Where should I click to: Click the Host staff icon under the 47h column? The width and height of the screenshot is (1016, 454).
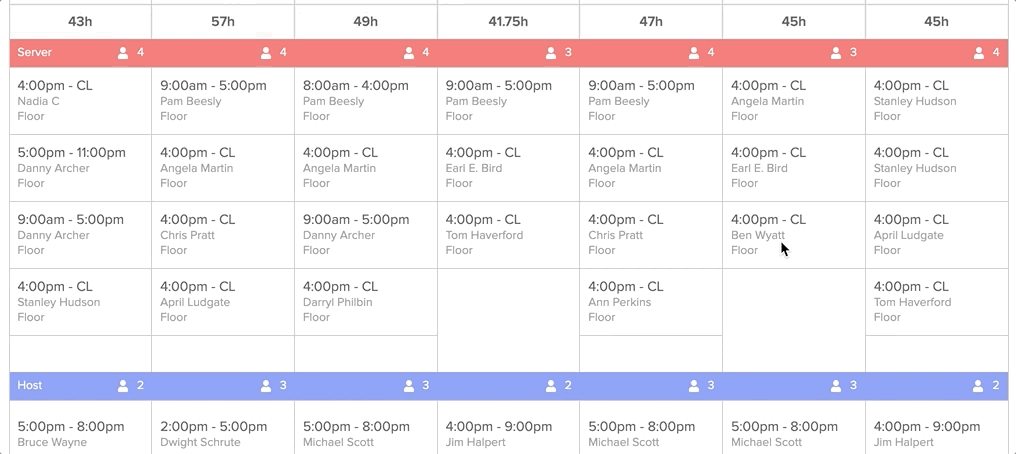pos(694,386)
